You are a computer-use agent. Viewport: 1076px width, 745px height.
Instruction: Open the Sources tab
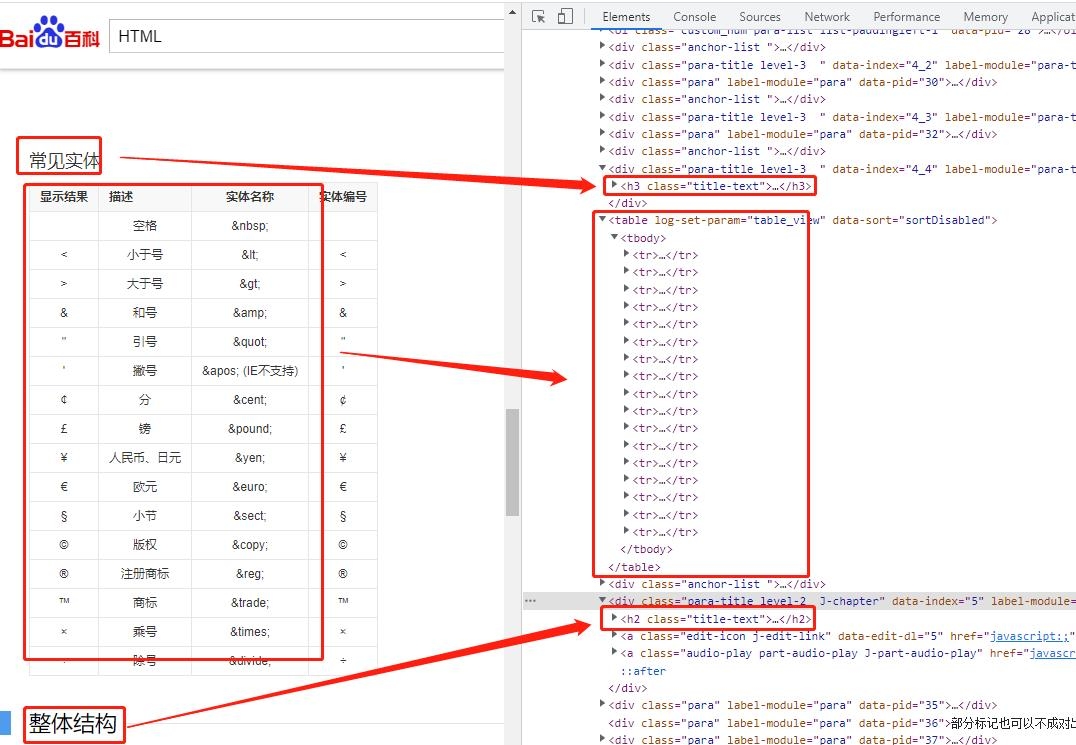[759, 17]
